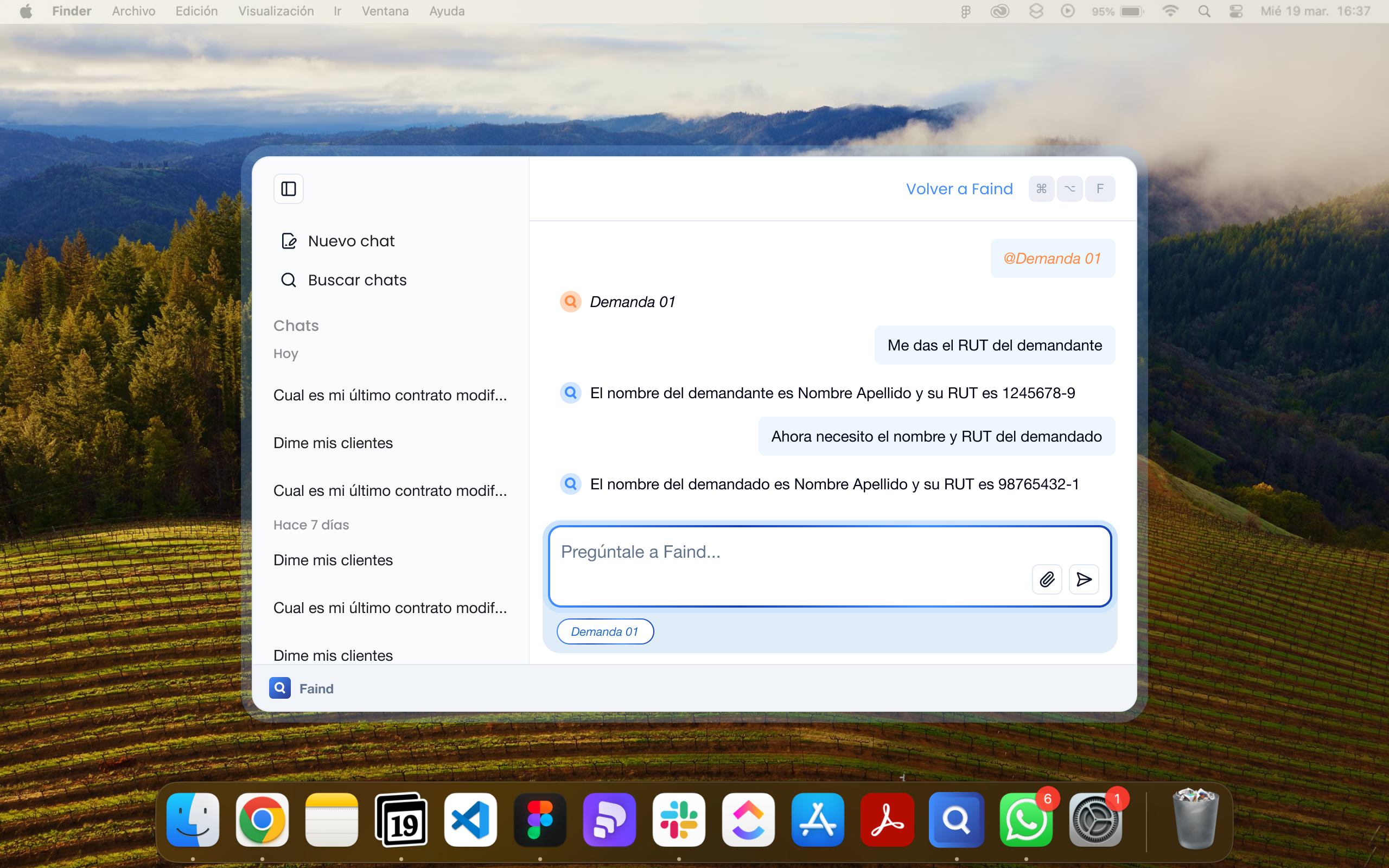Screen dimensions: 1389x868
Task: Open Control Center in the menu bar
Action: [1236, 11]
